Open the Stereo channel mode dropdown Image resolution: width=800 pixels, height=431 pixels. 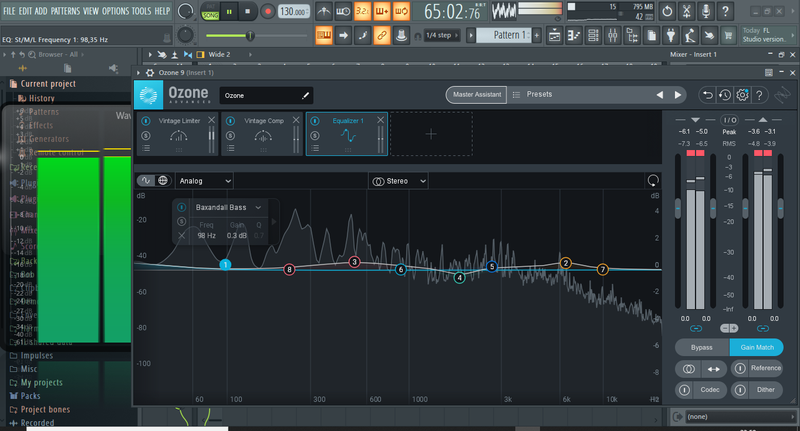[398, 181]
